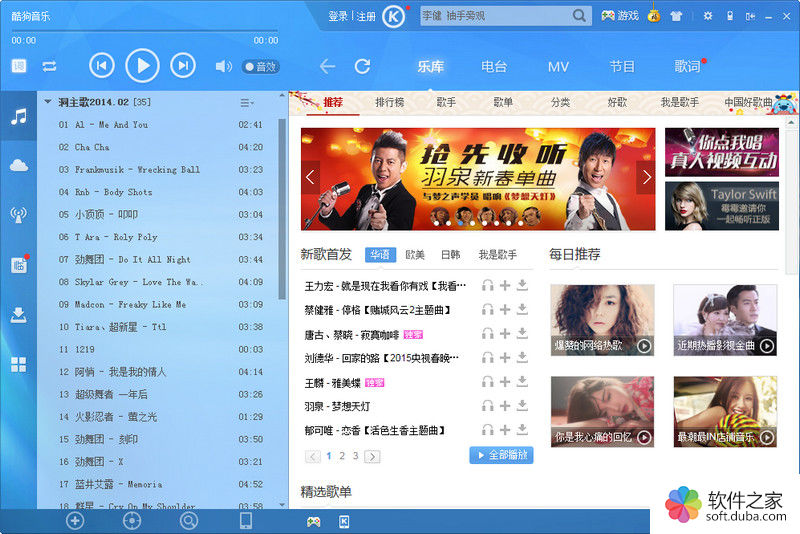
Task: Toggle the desktop lyrics 词 button
Action: coord(19,67)
